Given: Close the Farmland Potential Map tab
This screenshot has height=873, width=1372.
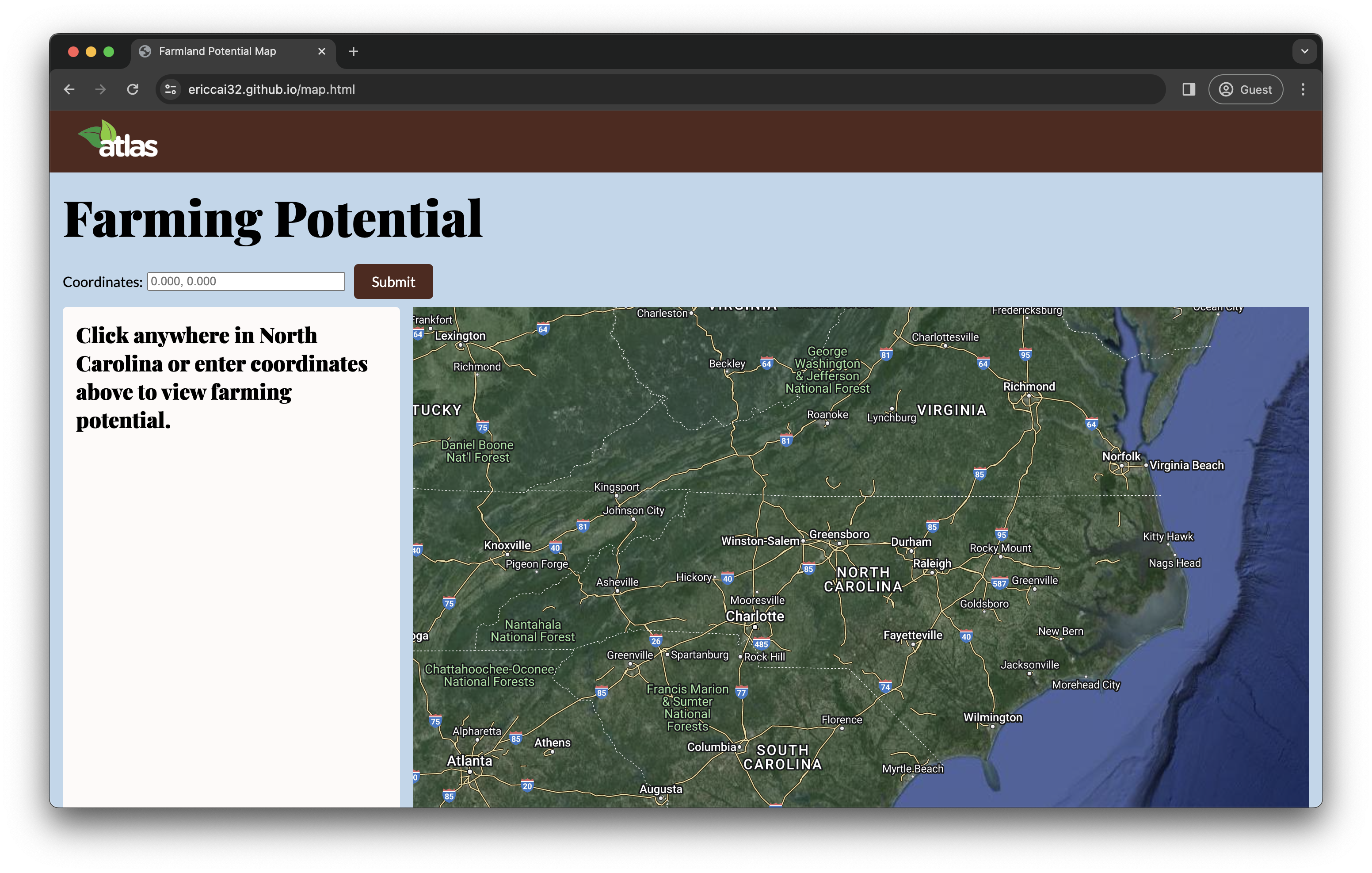Looking at the screenshot, I should coord(322,51).
